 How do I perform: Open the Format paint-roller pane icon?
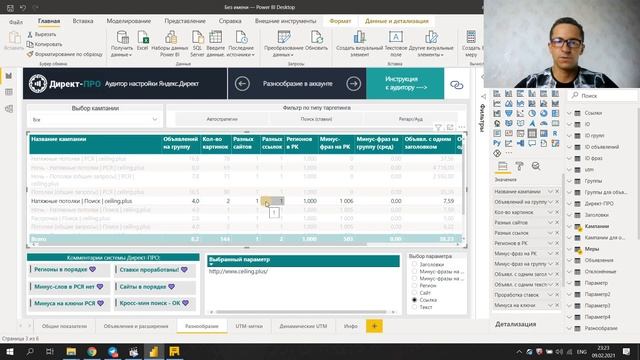coord(519,166)
